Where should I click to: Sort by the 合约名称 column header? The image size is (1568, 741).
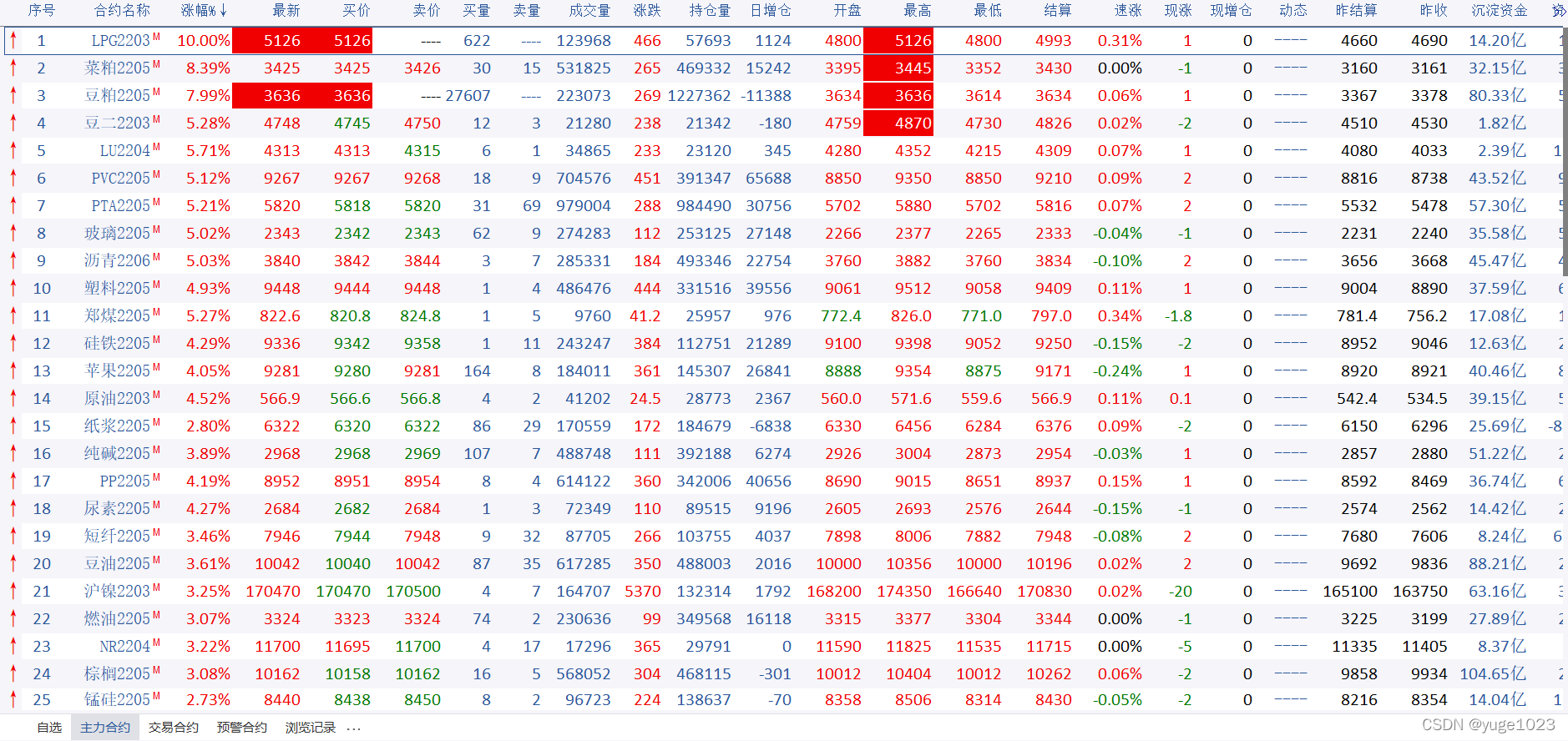[x=122, y=11]
